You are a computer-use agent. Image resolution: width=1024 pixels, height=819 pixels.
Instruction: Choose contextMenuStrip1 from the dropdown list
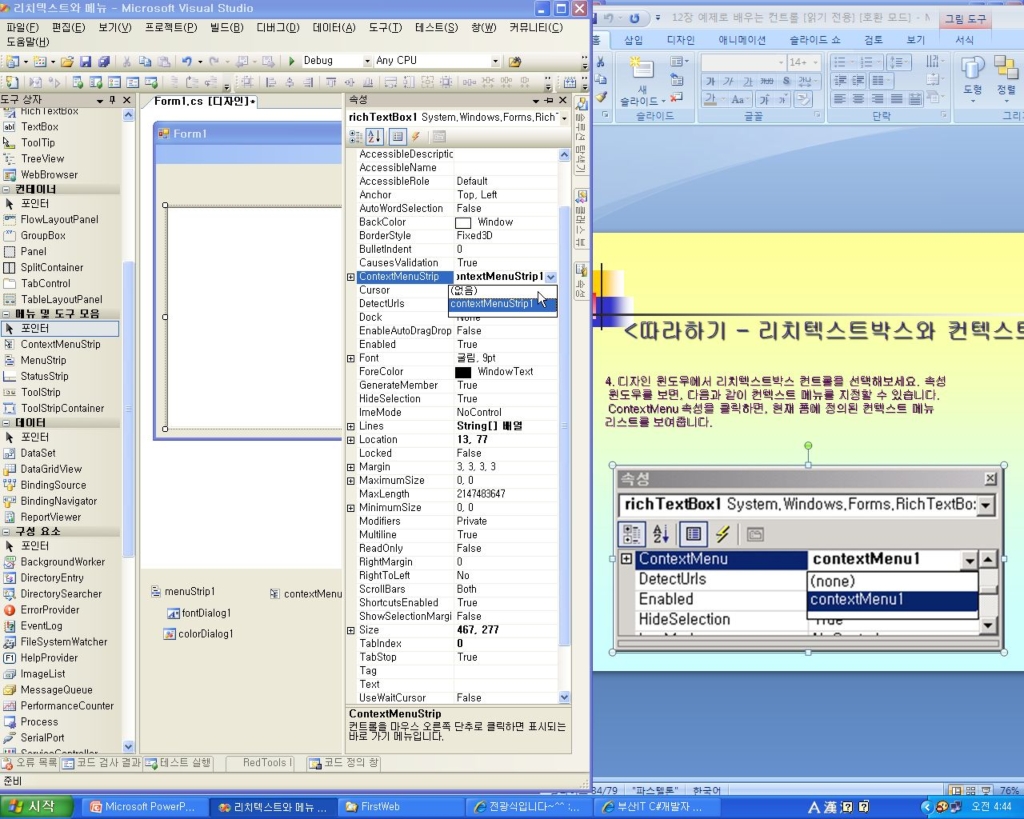coord(502,304)
